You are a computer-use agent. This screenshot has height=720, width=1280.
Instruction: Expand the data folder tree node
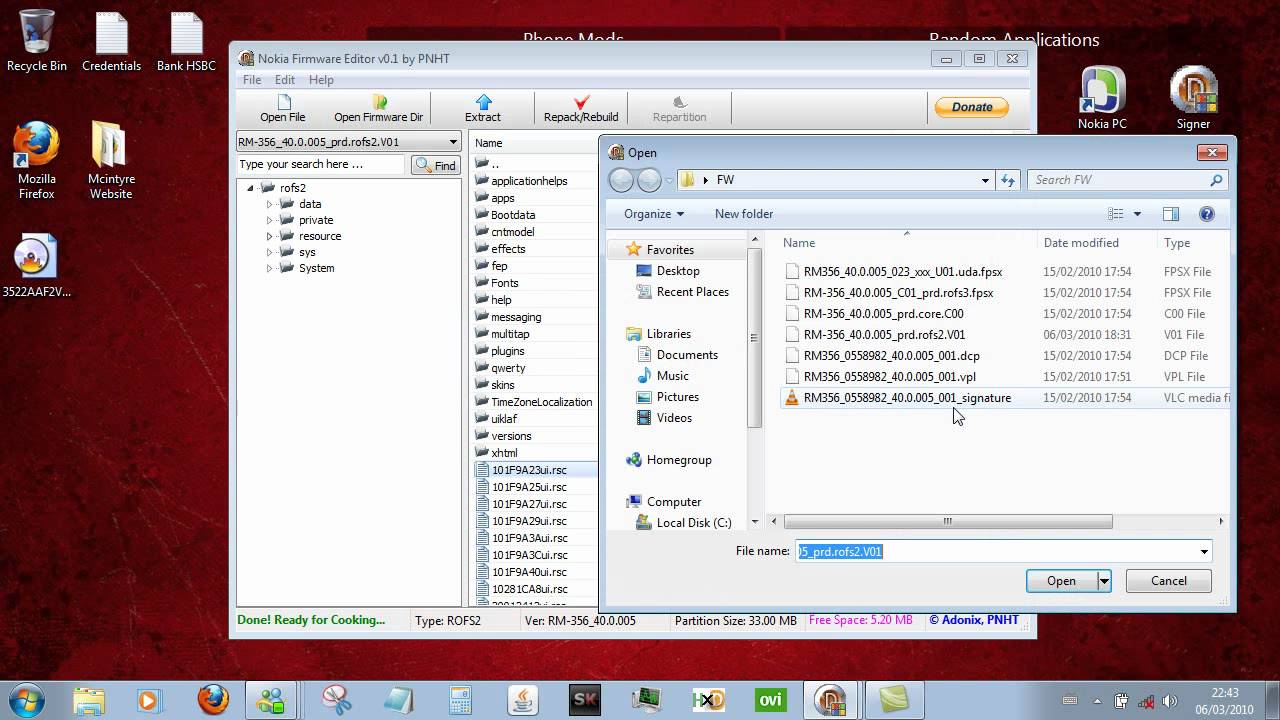click(x=269, y=204)
